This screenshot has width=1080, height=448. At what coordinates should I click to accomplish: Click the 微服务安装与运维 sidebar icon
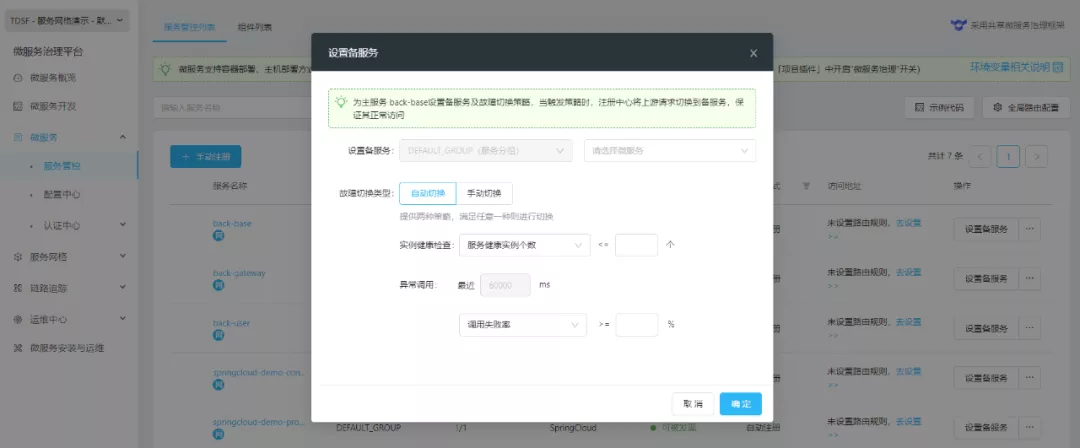(19, 348)
